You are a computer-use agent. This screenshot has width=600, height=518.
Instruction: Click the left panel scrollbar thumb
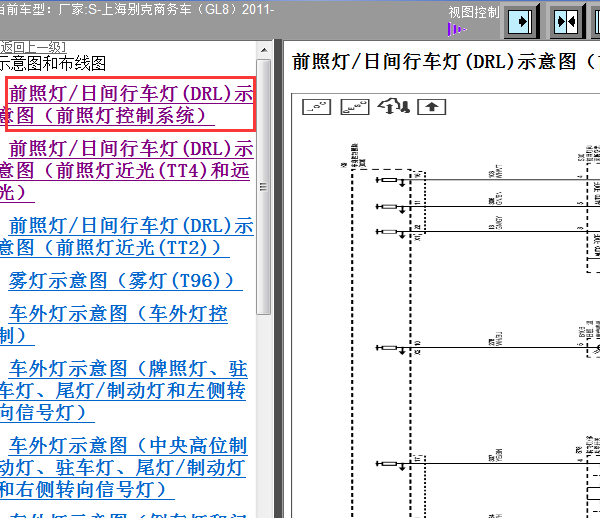click(264, 187)
